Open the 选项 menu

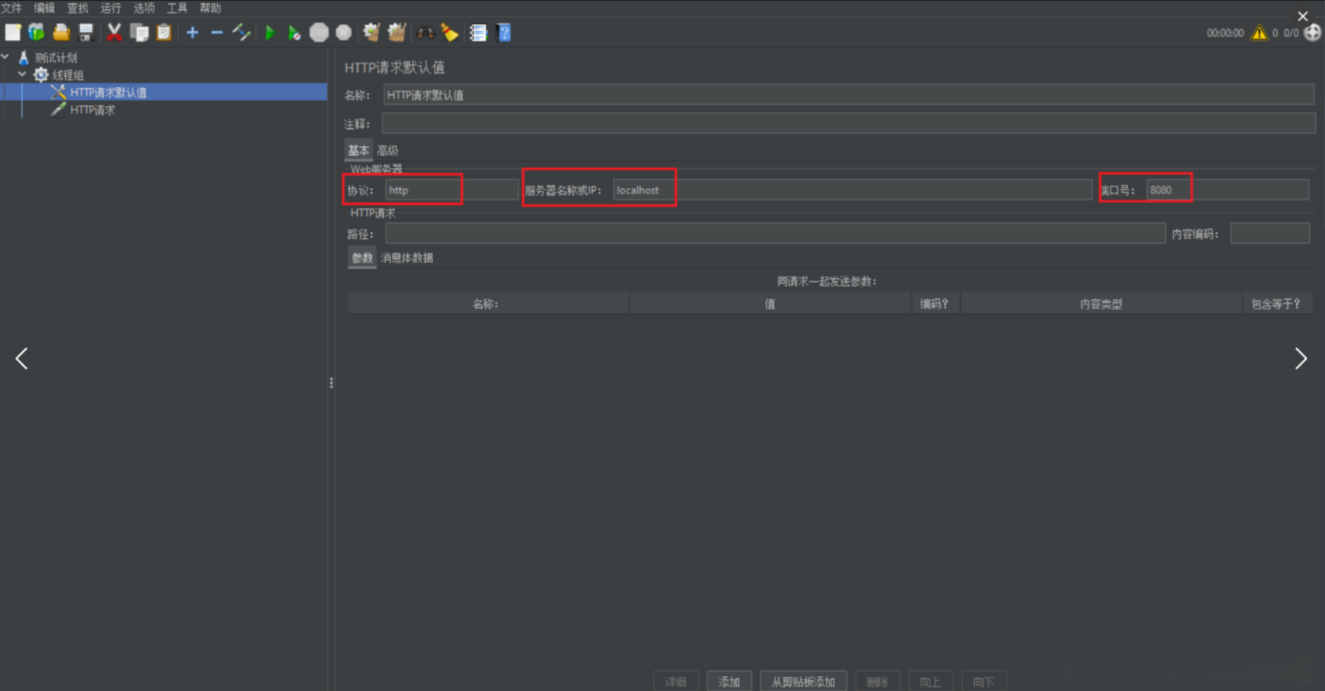point(144,8)
